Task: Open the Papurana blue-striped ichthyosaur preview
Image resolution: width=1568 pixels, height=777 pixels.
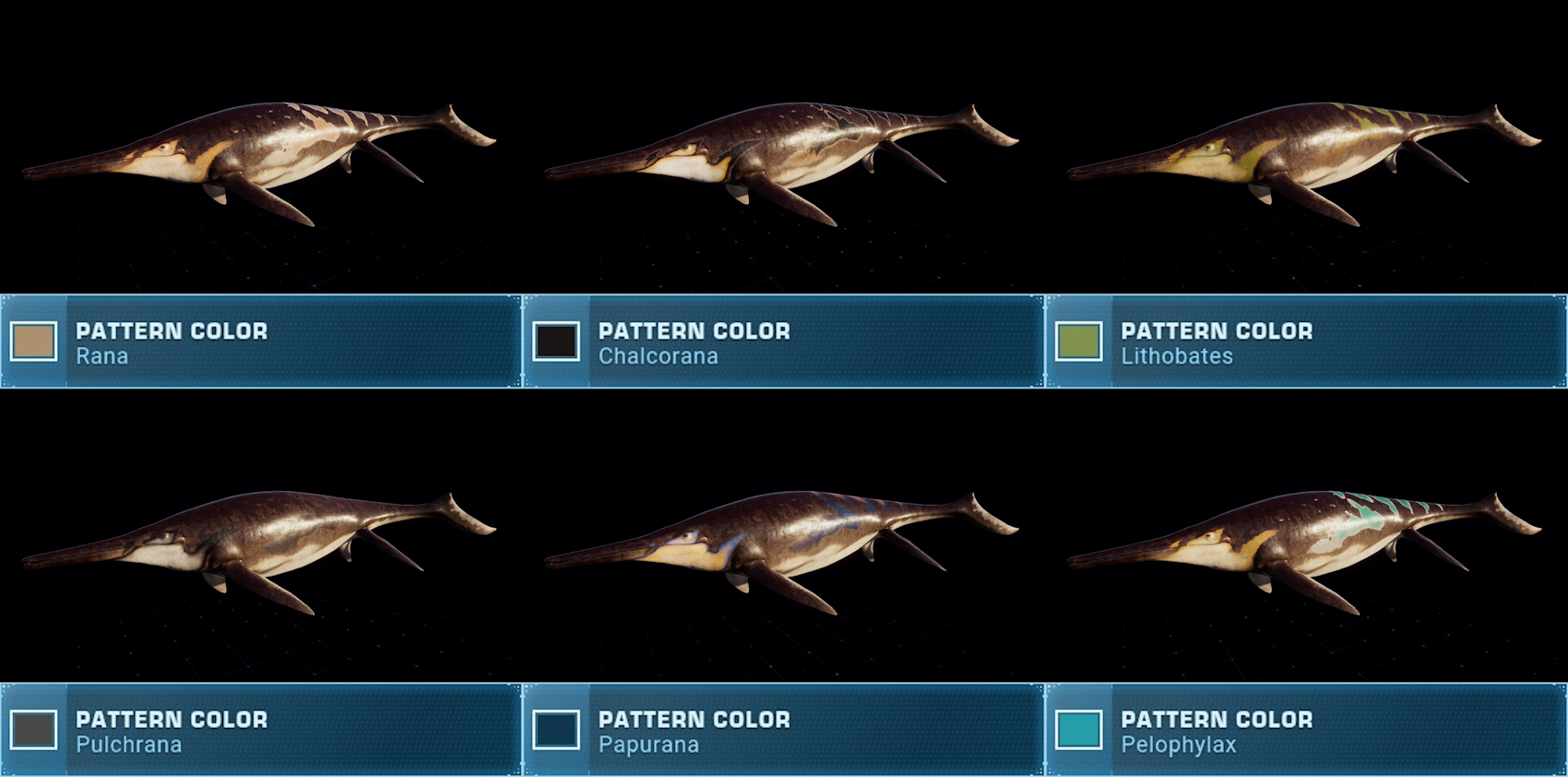Action: click(781, 553)
